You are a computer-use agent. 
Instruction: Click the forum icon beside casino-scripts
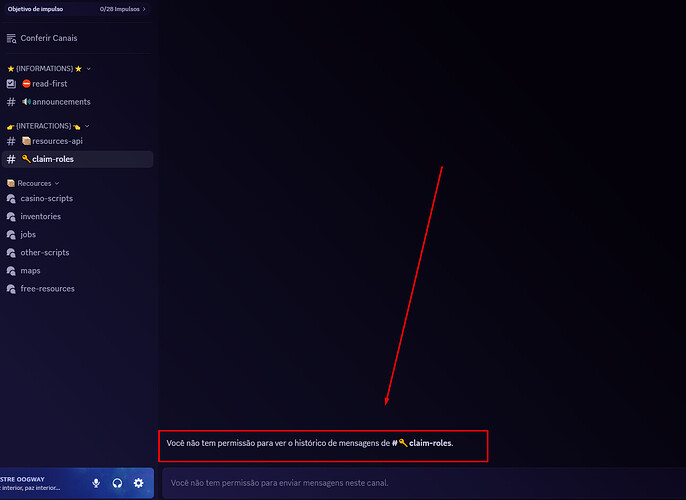click(x=11, y=199)
